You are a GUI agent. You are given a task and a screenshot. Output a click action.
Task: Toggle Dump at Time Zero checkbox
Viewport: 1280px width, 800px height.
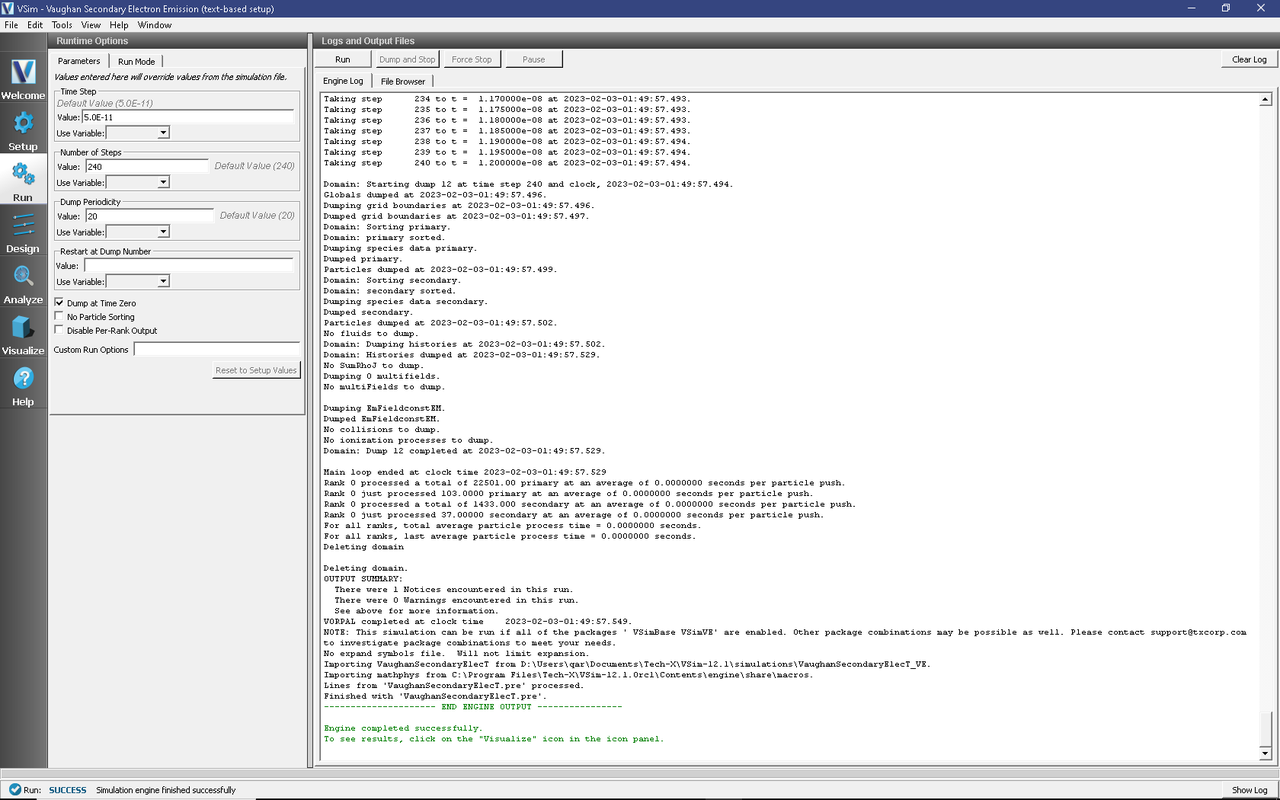click(59, 303)
